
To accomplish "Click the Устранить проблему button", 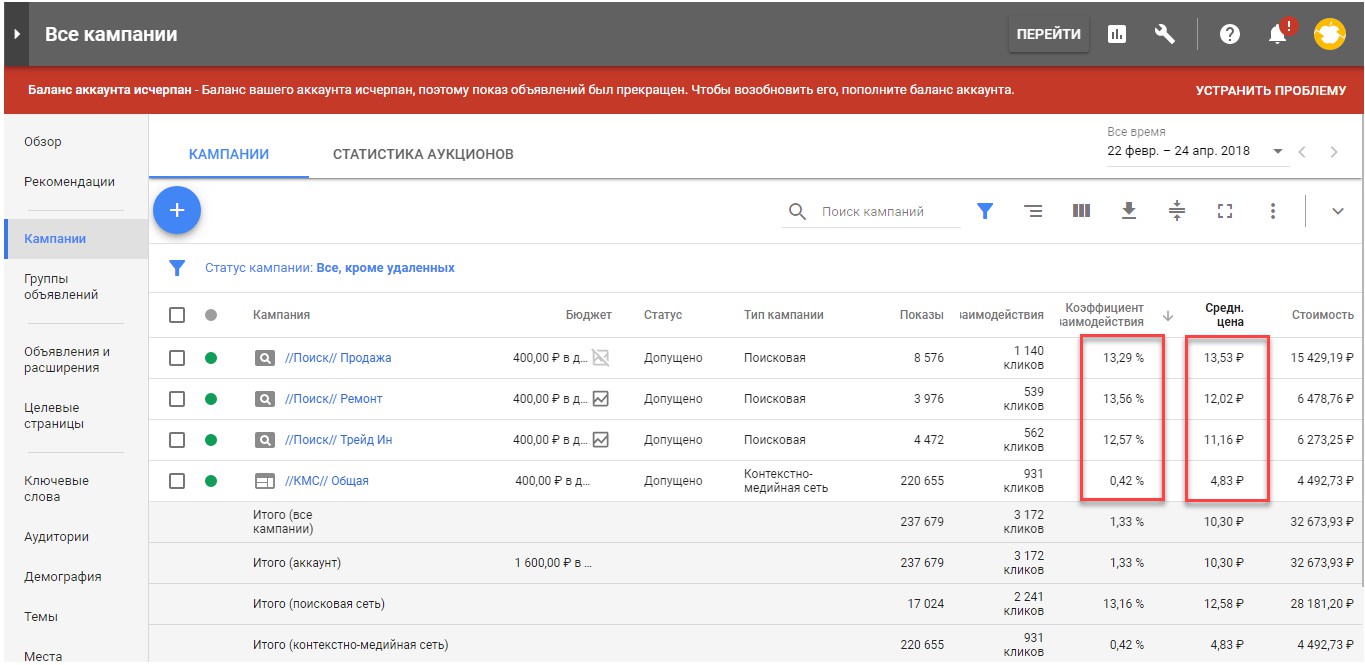I will [1271, 90].
